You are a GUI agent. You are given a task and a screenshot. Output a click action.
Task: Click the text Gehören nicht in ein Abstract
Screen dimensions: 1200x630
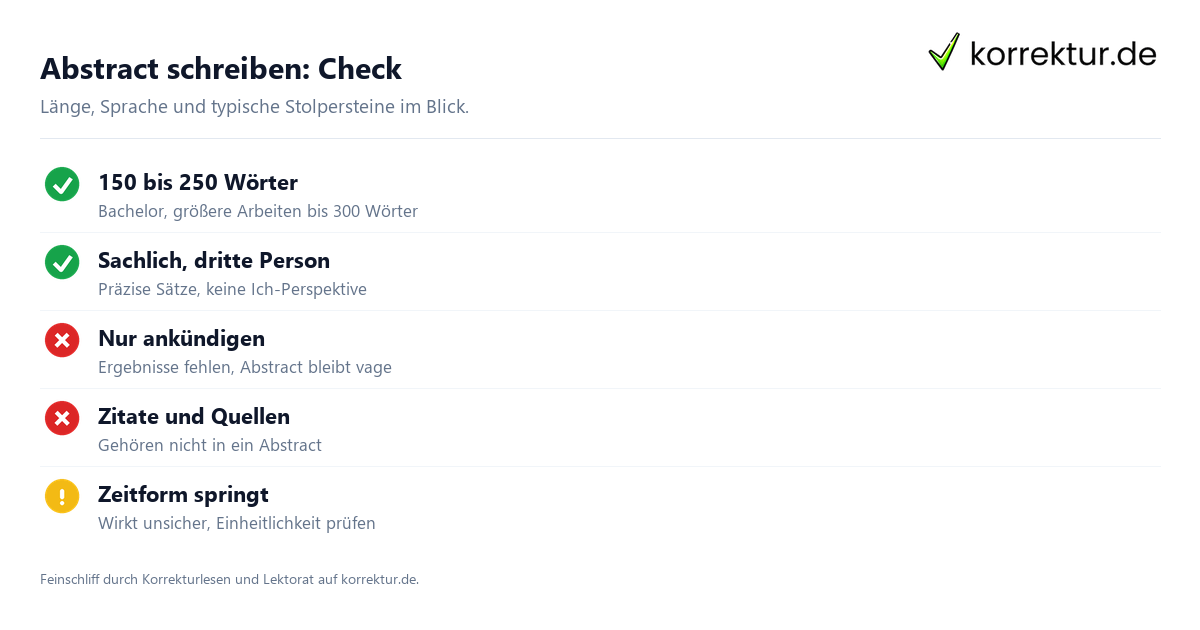pos(210,445)
